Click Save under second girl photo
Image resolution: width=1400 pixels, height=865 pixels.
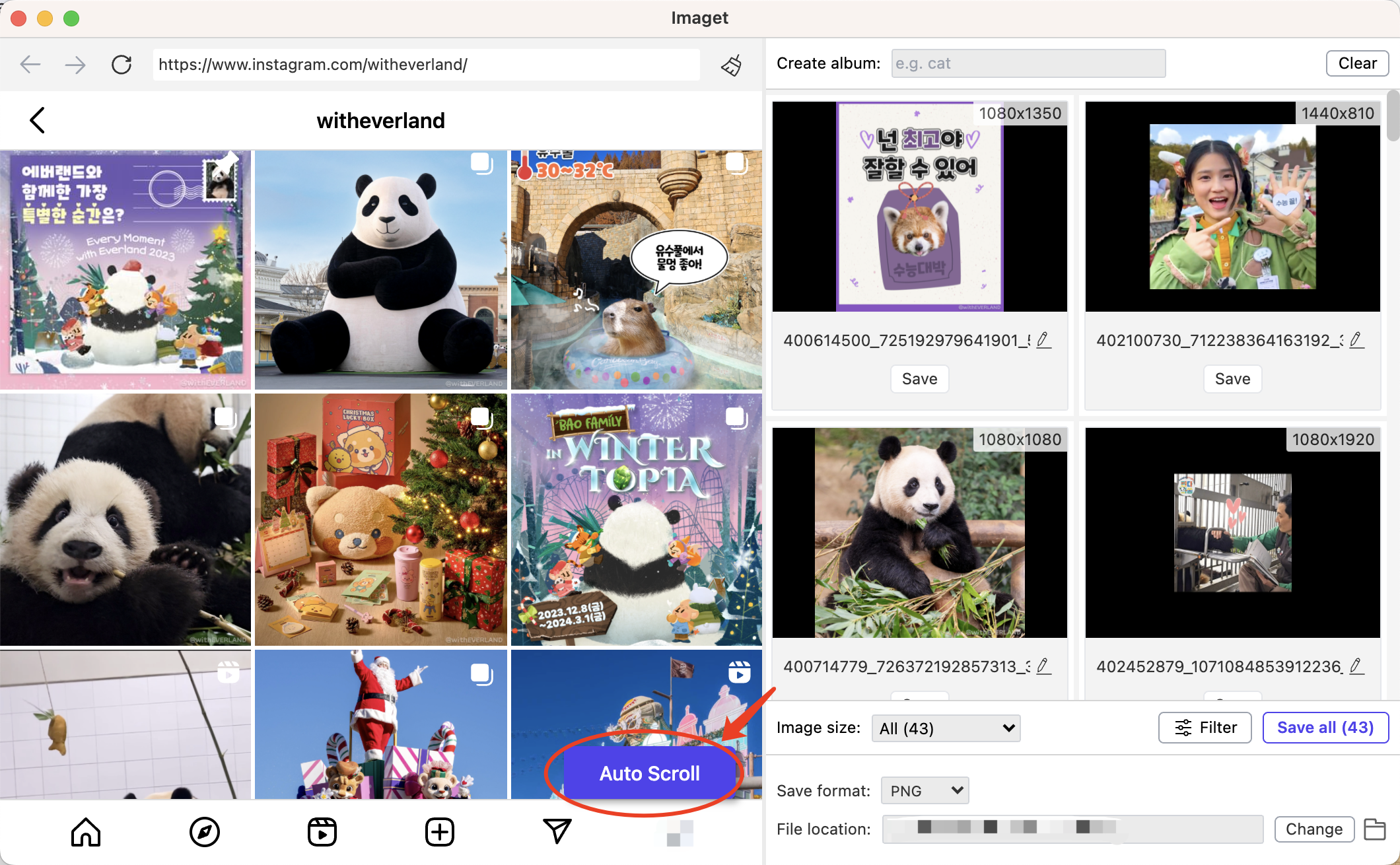[1231, 378]
